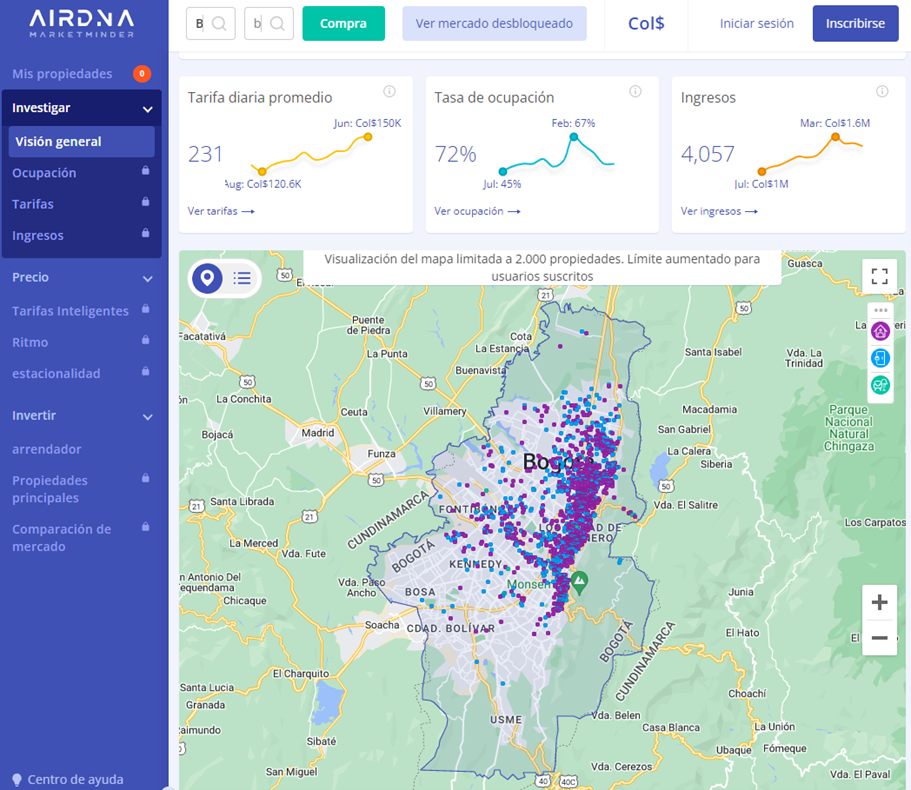Click the purple entire-home filter icon

pyautogui.click(x=880, y=331)
